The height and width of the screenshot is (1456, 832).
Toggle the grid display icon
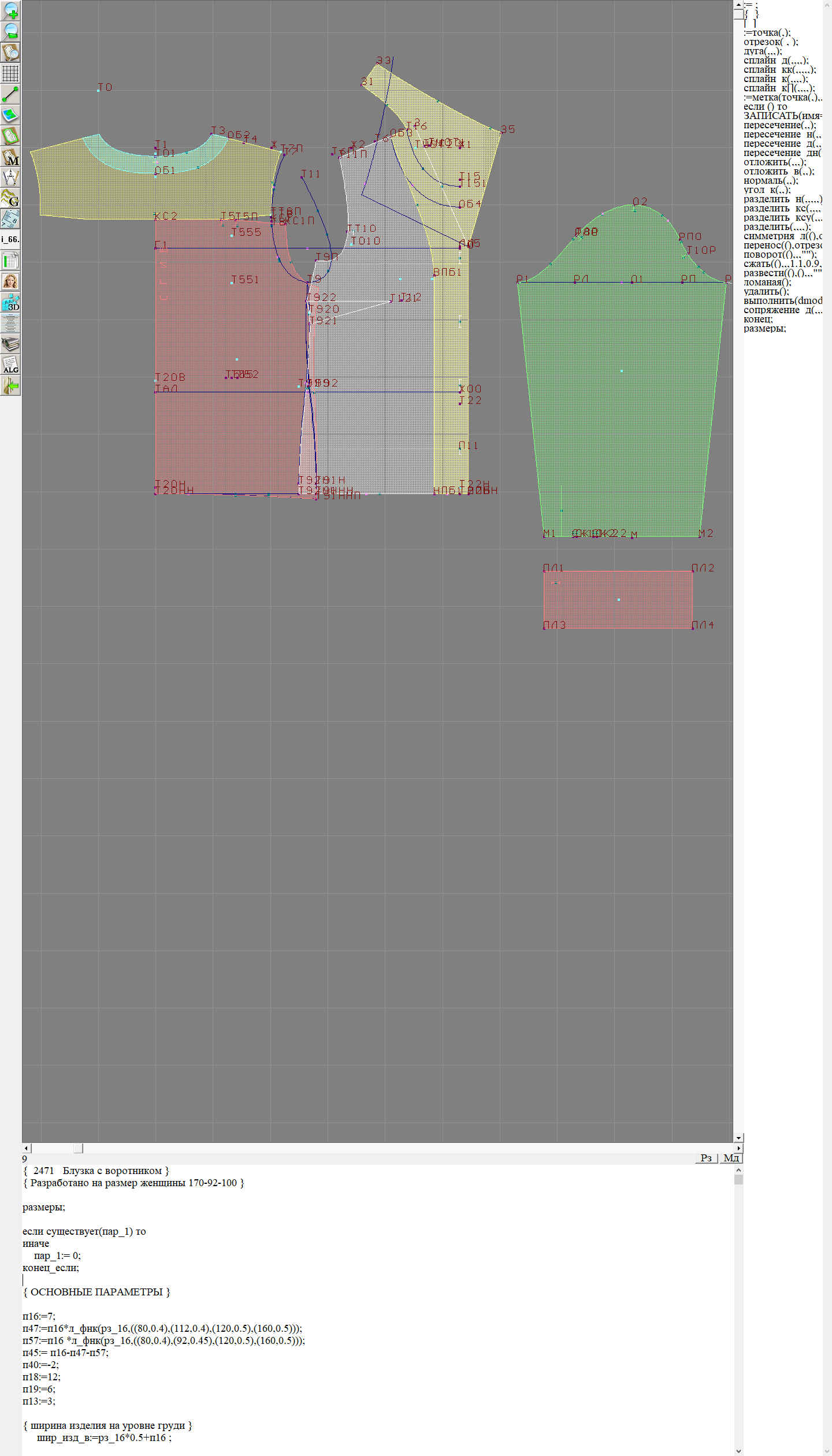[10, 73]
